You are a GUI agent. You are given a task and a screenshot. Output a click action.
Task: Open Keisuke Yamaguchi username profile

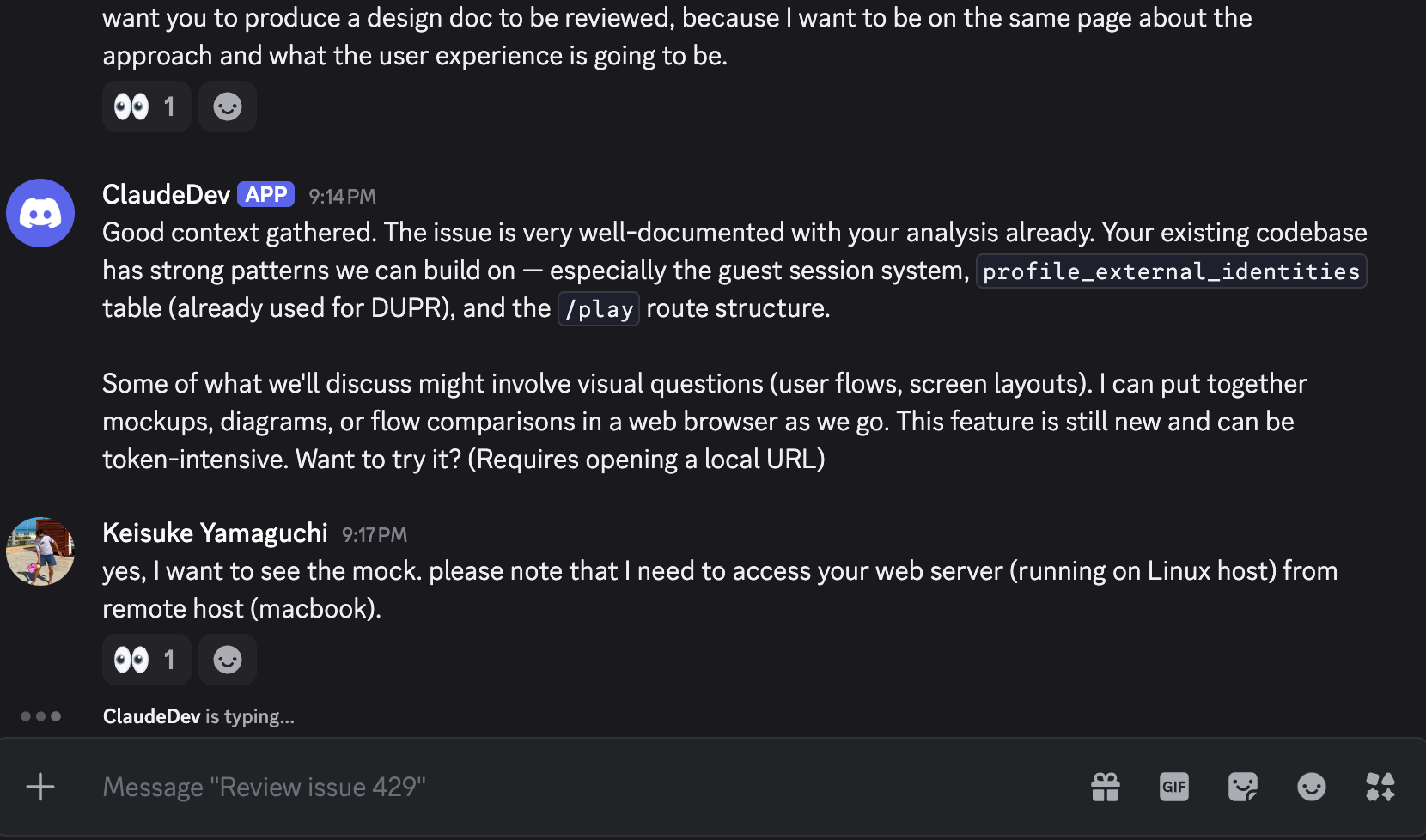(x=215, y=533)
